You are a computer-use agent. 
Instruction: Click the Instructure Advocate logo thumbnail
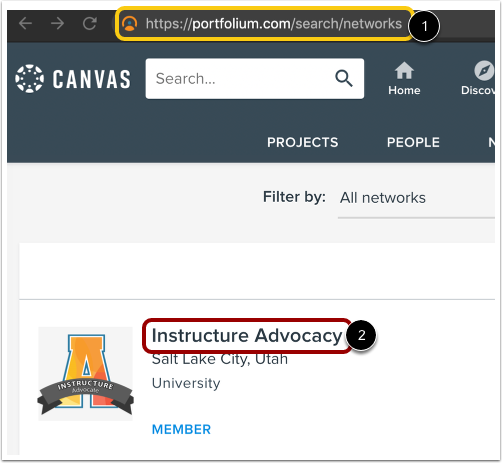(85, 374)
